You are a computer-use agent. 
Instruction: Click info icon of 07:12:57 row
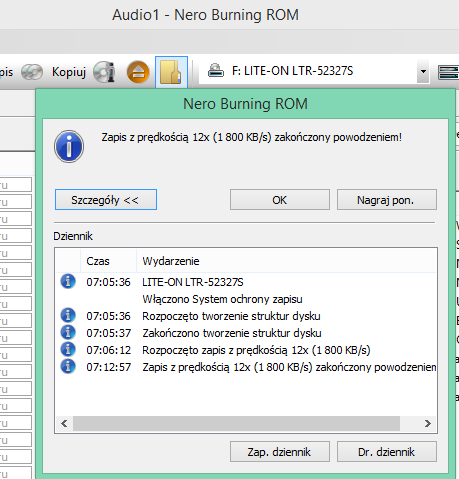pyautogui.click(x=68, y=366)
